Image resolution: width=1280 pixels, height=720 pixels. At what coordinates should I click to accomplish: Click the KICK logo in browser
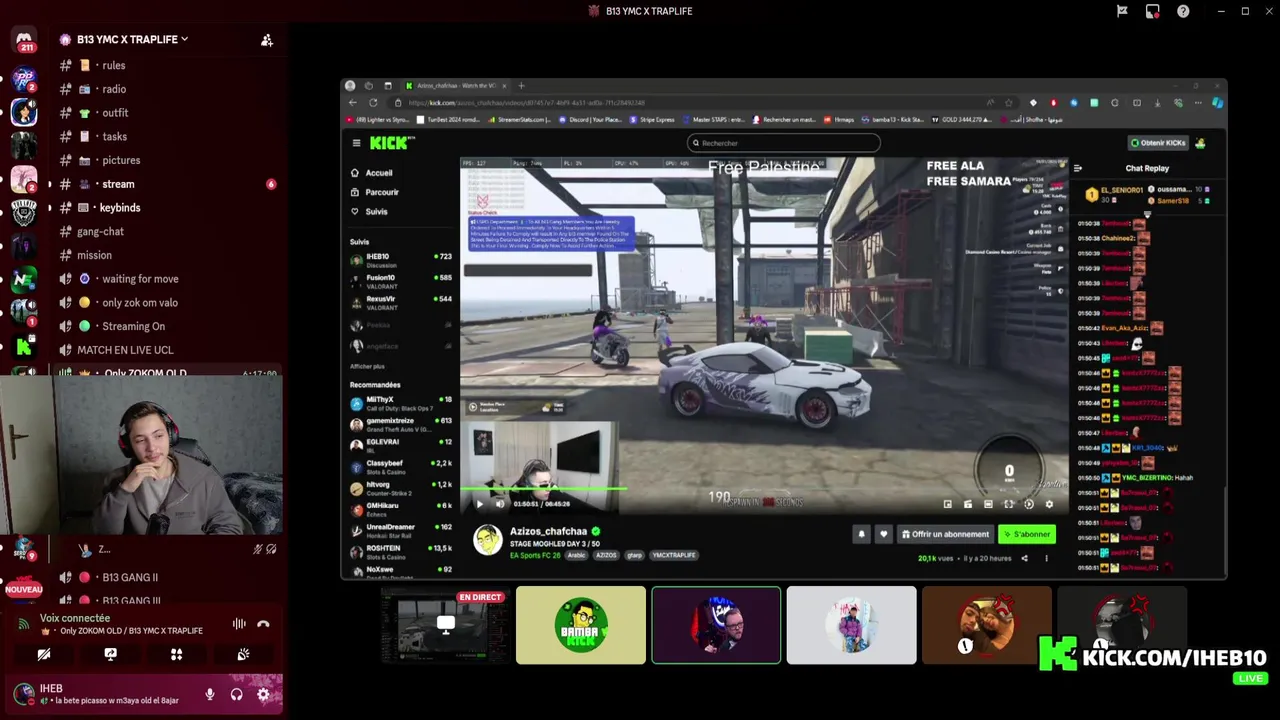391,143
